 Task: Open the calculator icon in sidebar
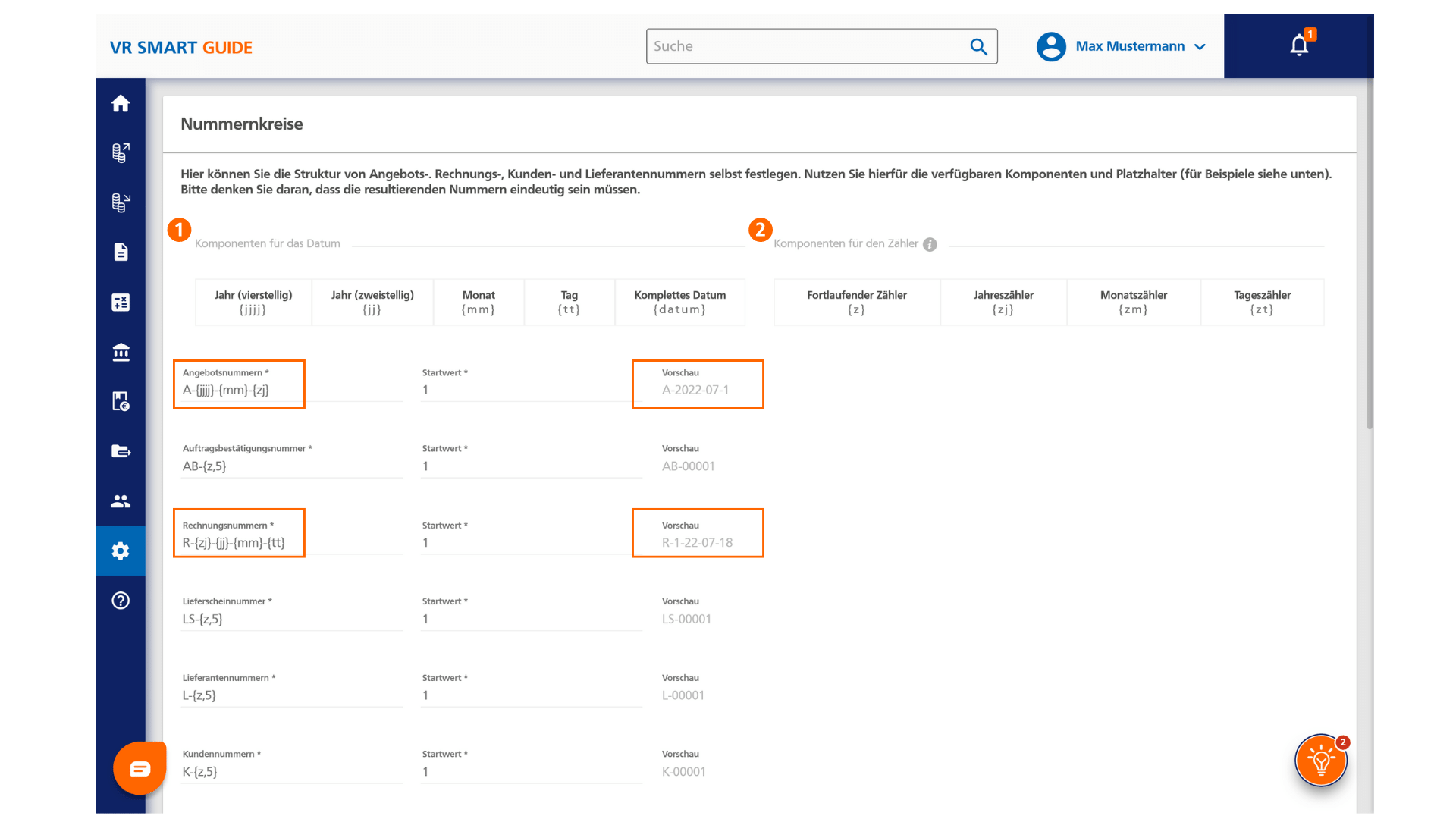point(121,302)
